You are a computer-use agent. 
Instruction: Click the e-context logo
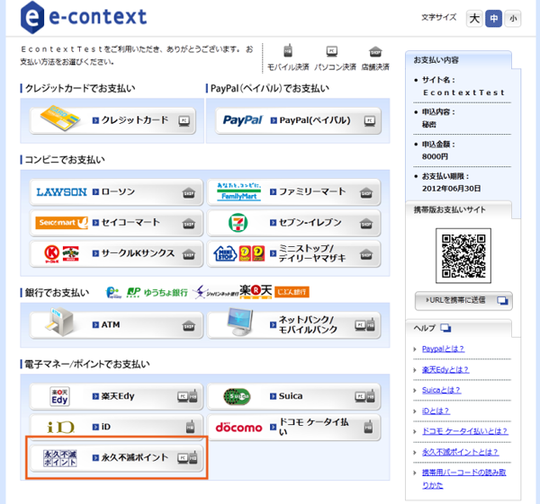coord(84,18)
